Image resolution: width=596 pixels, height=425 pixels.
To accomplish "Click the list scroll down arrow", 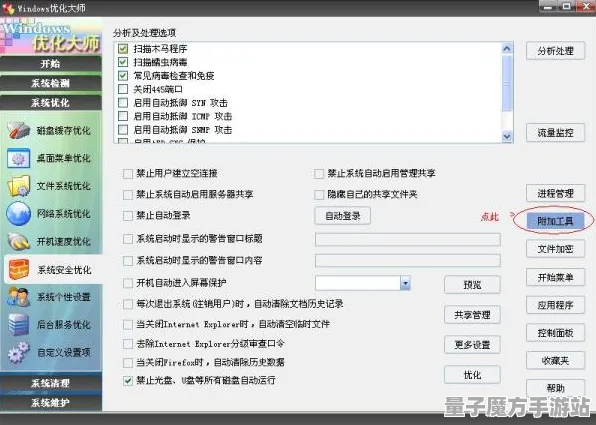I will click(507, 136).
